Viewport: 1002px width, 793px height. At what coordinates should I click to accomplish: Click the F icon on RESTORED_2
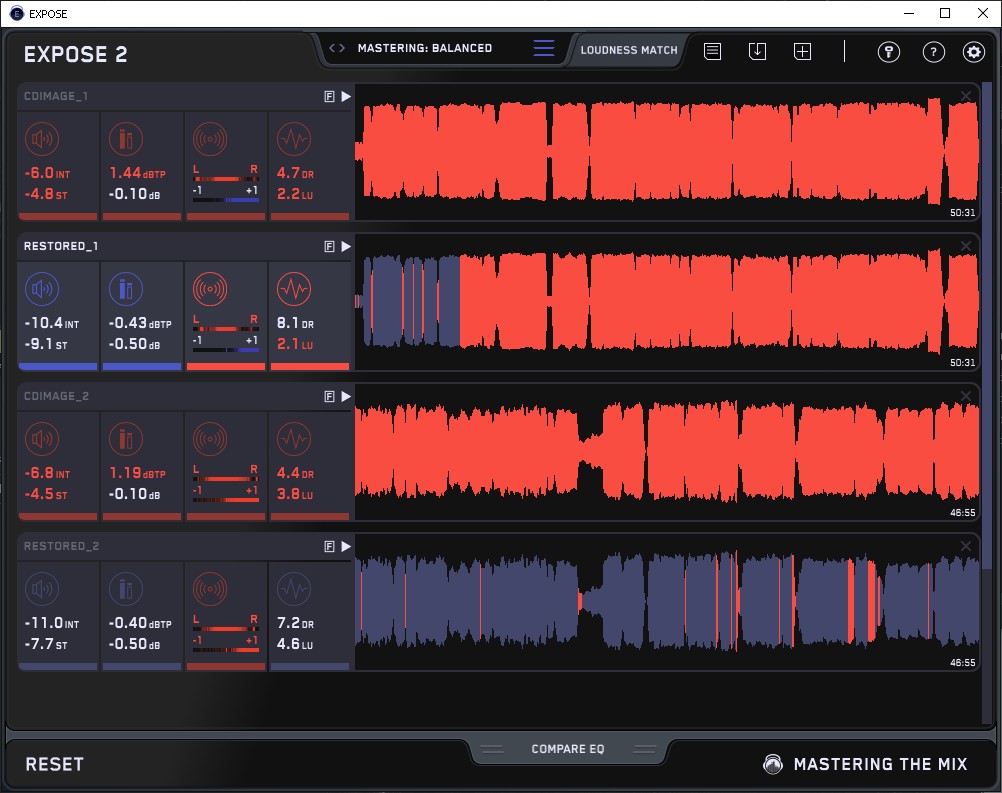point(329,546)
